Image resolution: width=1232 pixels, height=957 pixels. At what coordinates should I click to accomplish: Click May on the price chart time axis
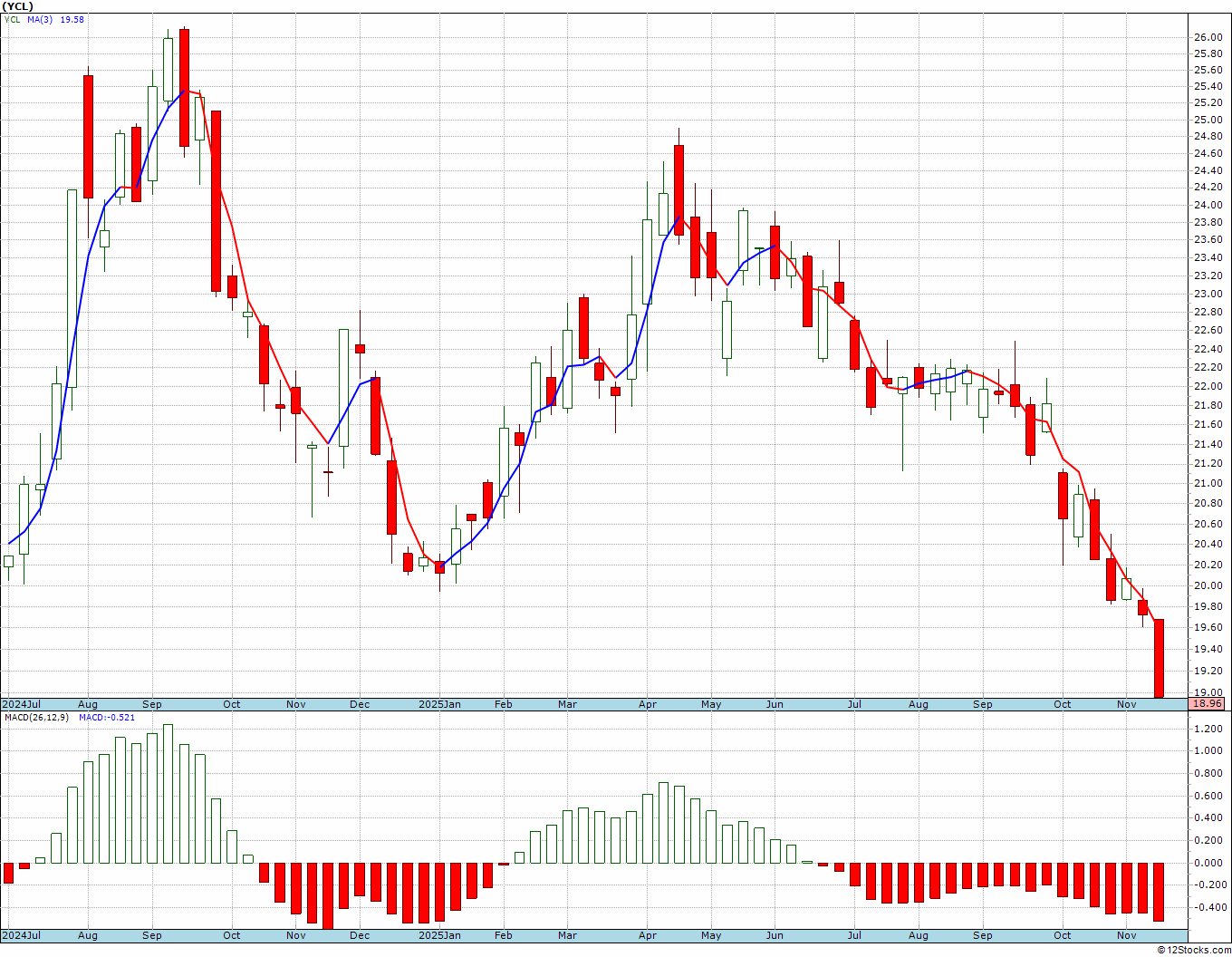(712, 704)
